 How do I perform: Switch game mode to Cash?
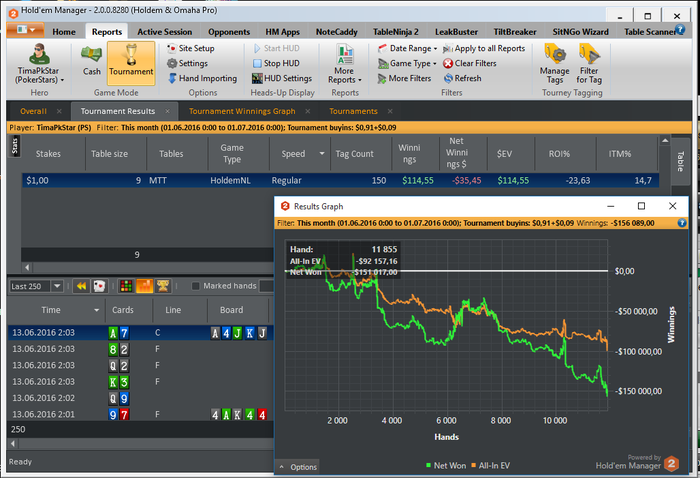pos(92,60)
